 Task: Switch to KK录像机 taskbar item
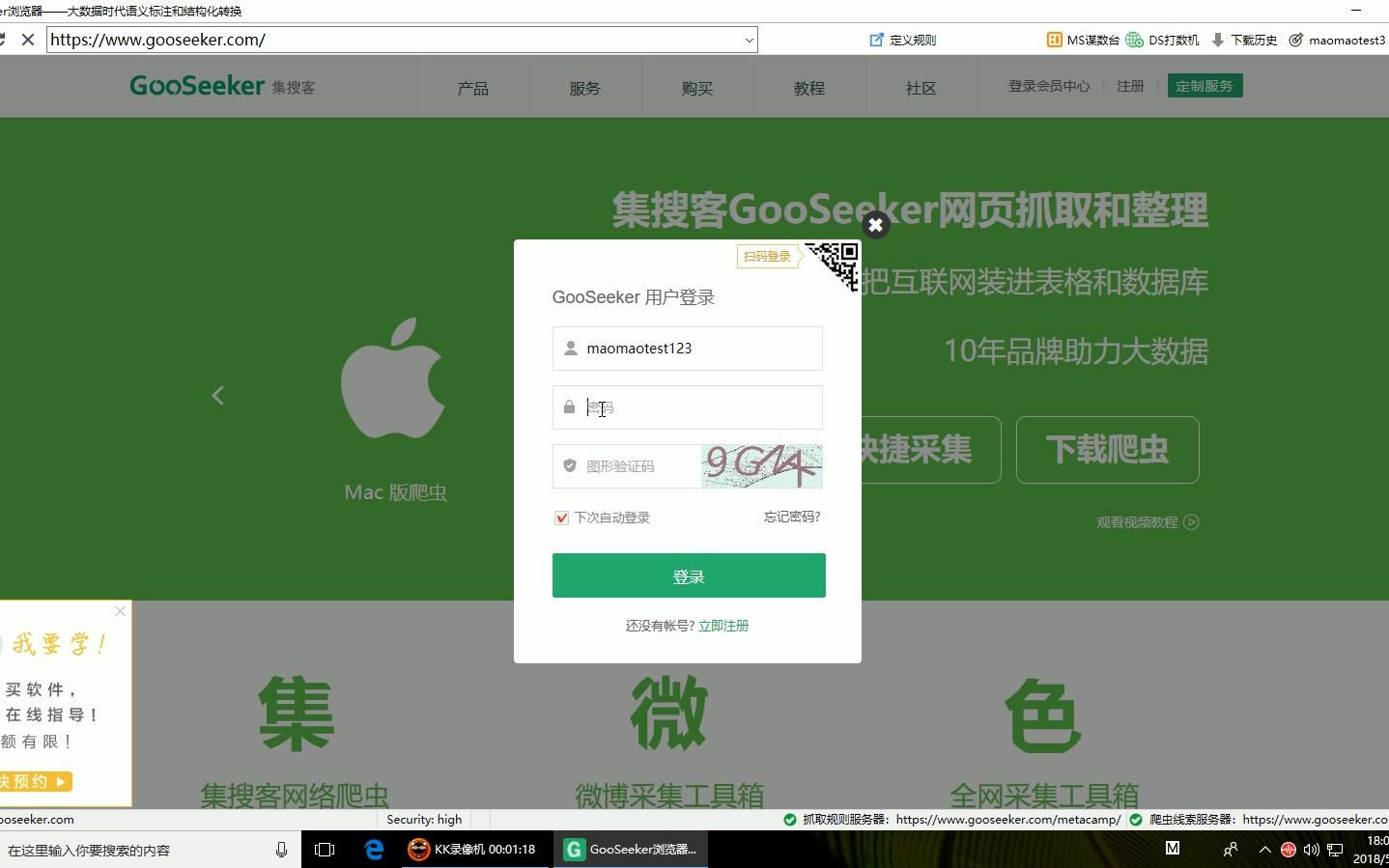(x=473, y=850)
